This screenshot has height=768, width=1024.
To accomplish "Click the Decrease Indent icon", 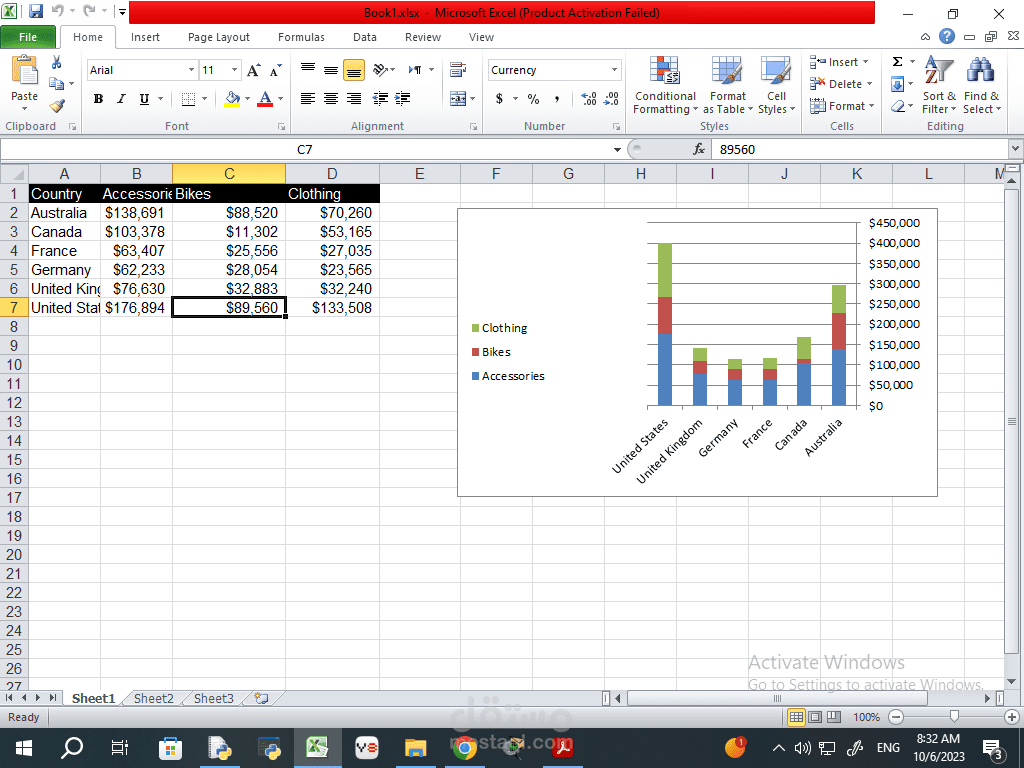I will tap(380, 99).
